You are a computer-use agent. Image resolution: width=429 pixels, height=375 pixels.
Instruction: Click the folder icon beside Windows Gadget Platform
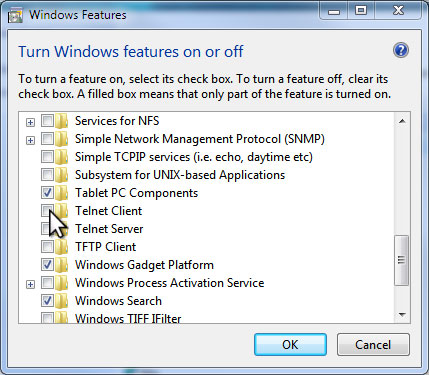click(x=61, y=265)
